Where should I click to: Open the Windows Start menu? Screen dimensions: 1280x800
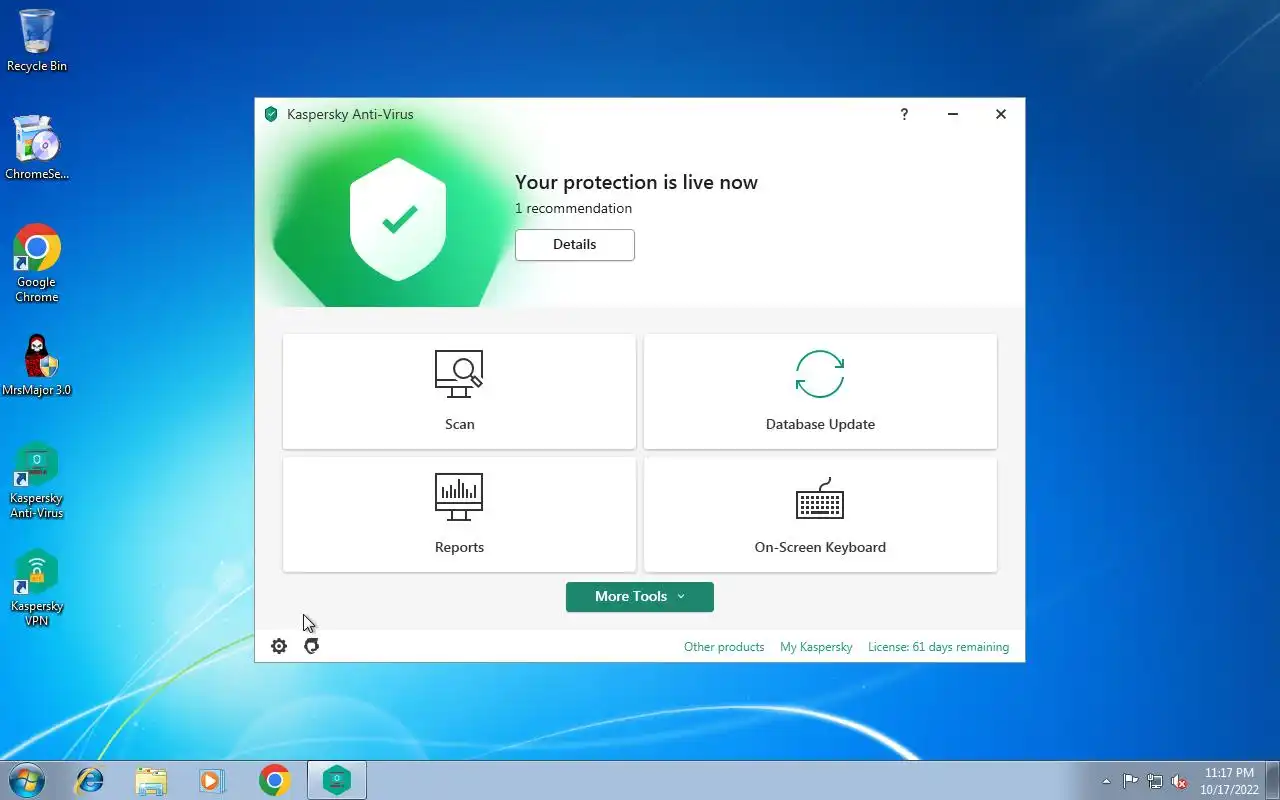(x=26, y=780)
